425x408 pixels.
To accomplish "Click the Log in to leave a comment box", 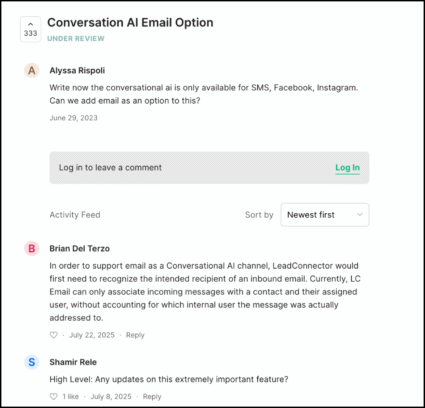I will [209, 168].
